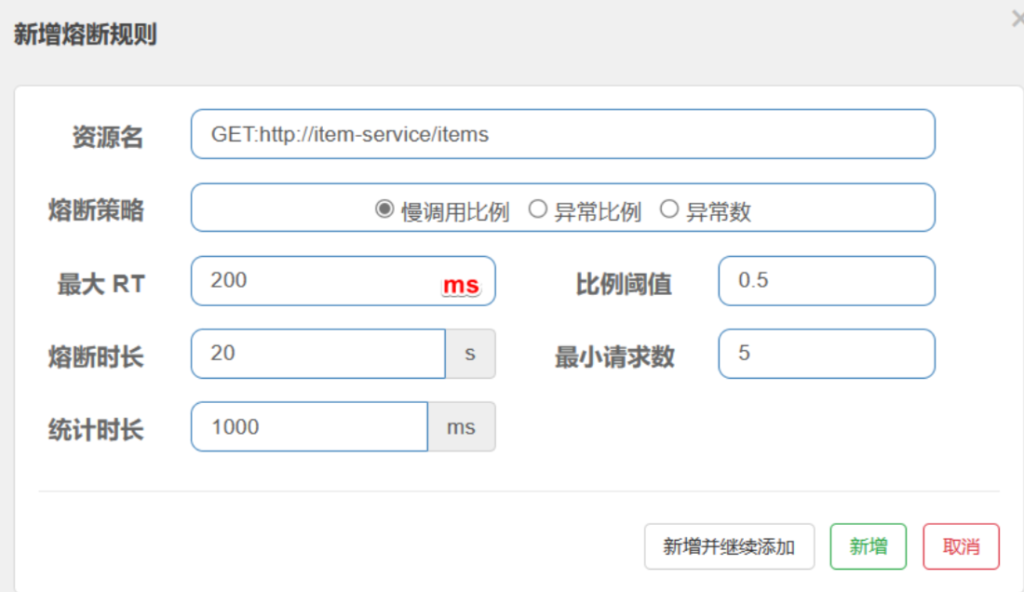Click the 资源名 field label

107,138
